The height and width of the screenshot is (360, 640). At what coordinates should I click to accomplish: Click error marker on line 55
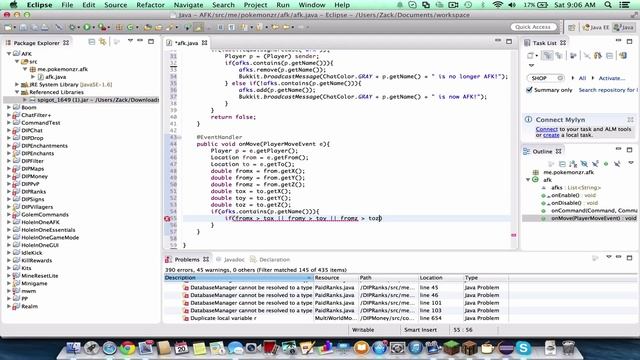(167, 219)
